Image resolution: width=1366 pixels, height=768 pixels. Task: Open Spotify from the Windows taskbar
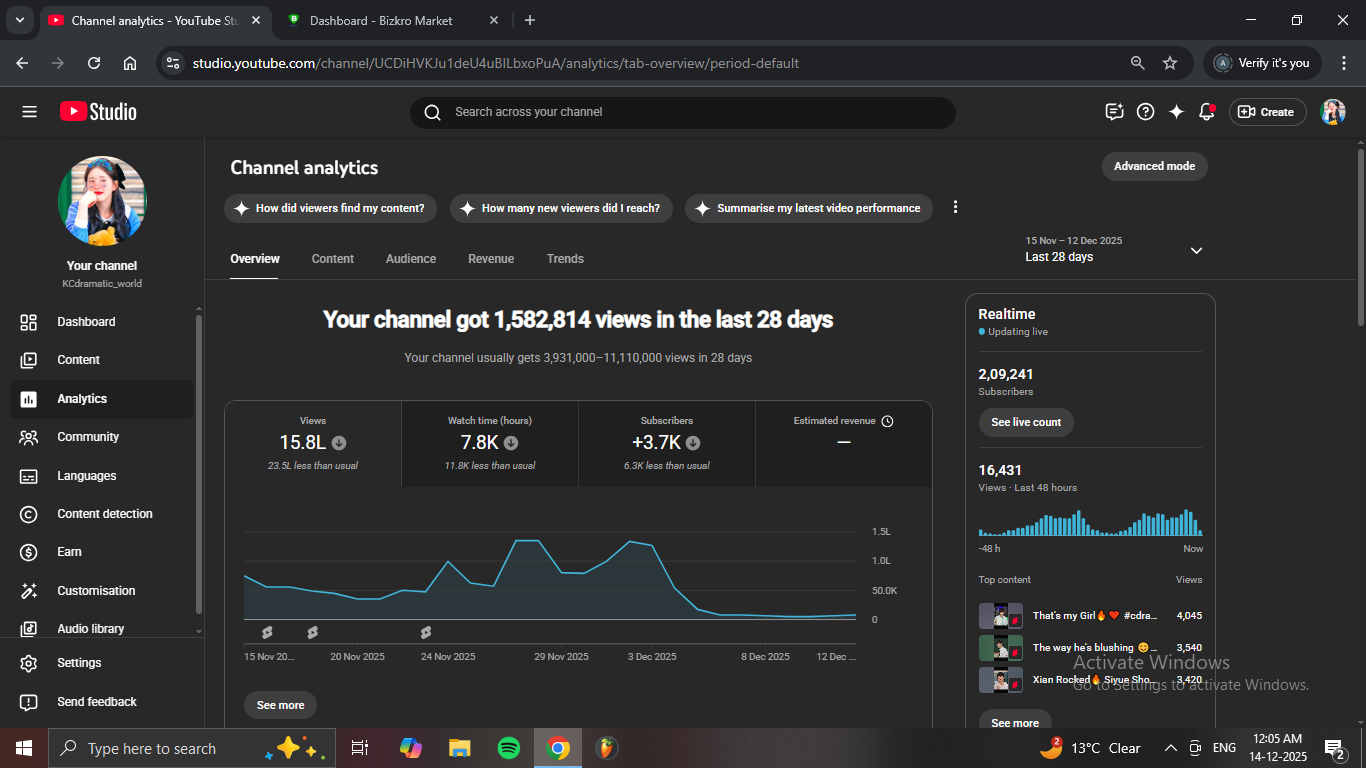tap(508, 748)
